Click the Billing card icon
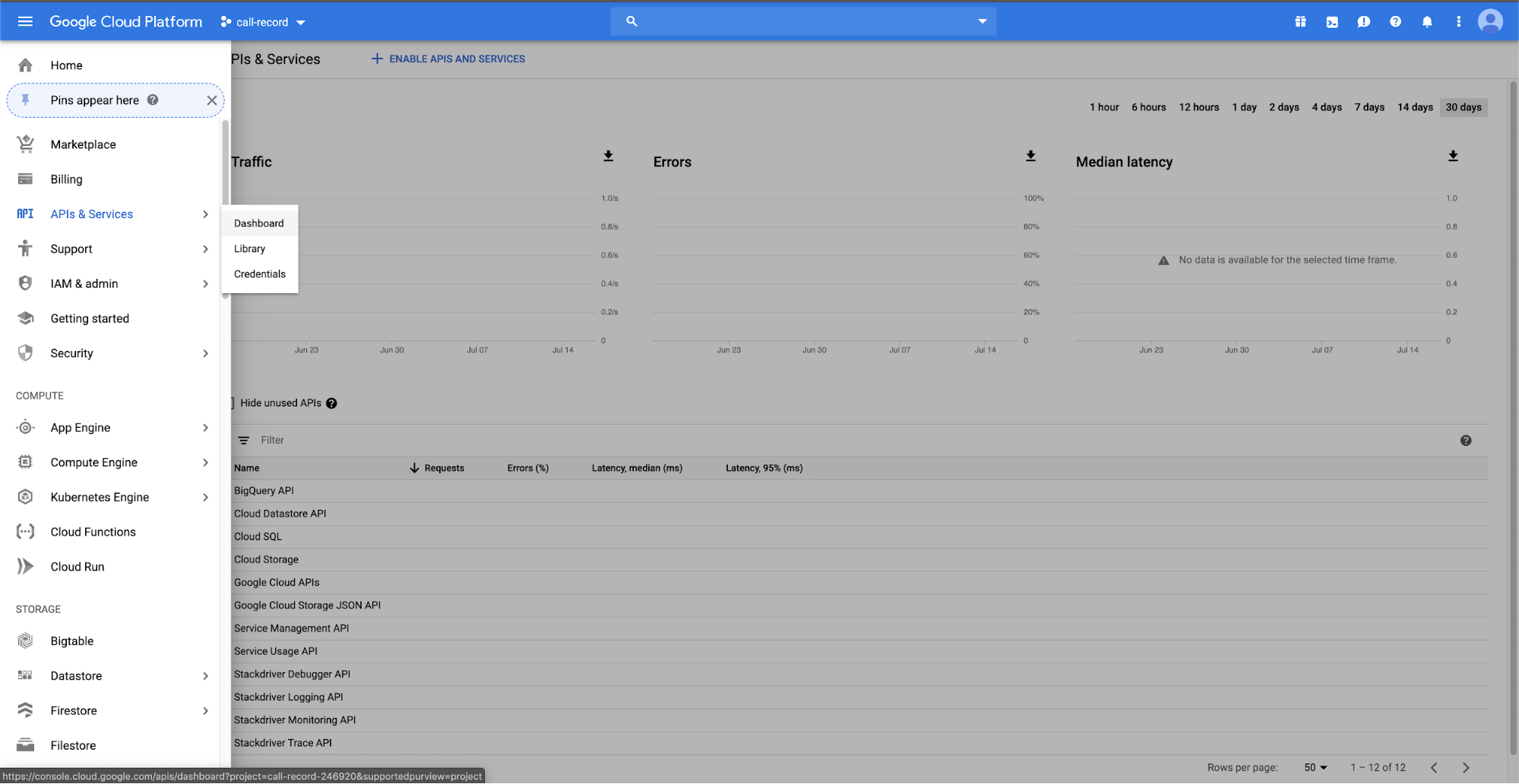 pyautogui.click(x=25, y=179)
